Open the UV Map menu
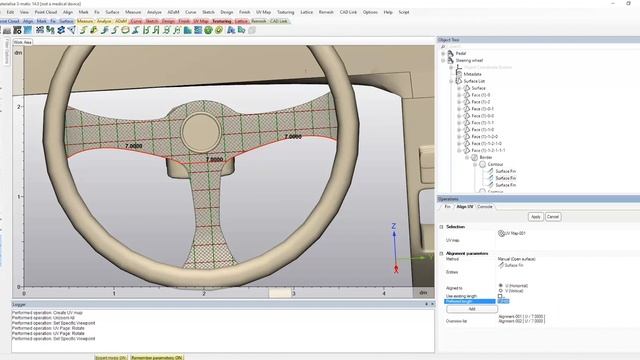The height and width of the screenshot is (360, 640). pos(264,12)
